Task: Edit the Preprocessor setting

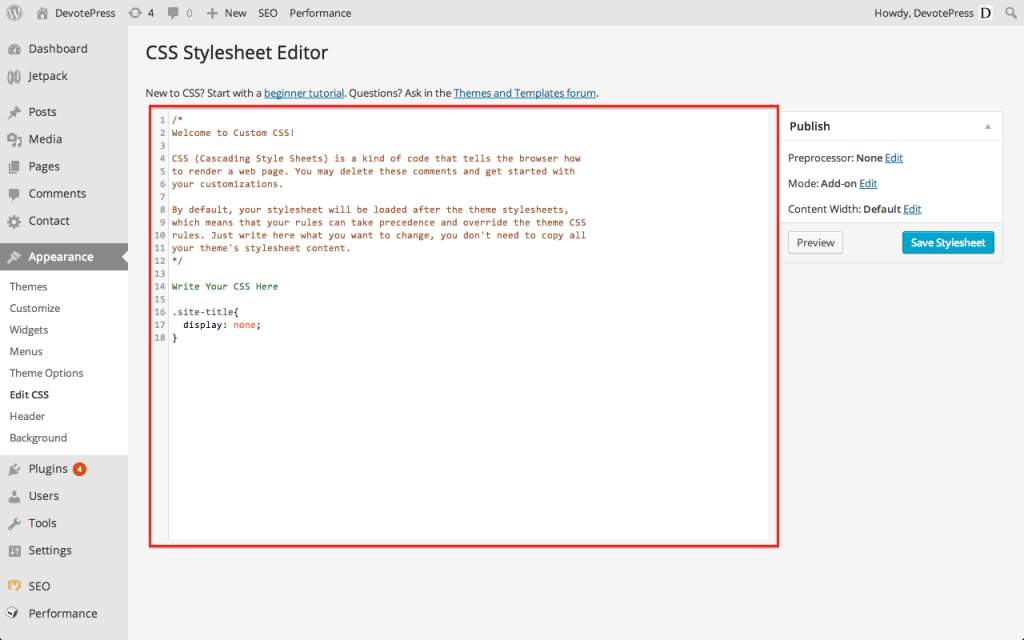Action: (x=893, y=157)
